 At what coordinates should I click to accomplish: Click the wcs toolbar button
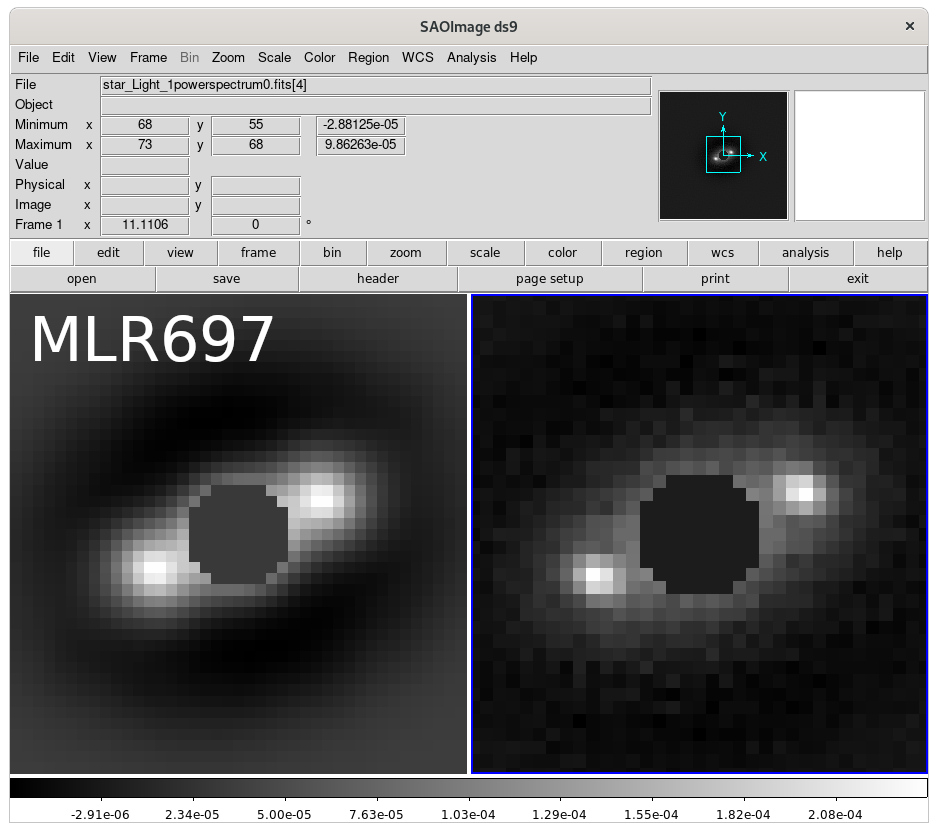[x=724, y=252]
